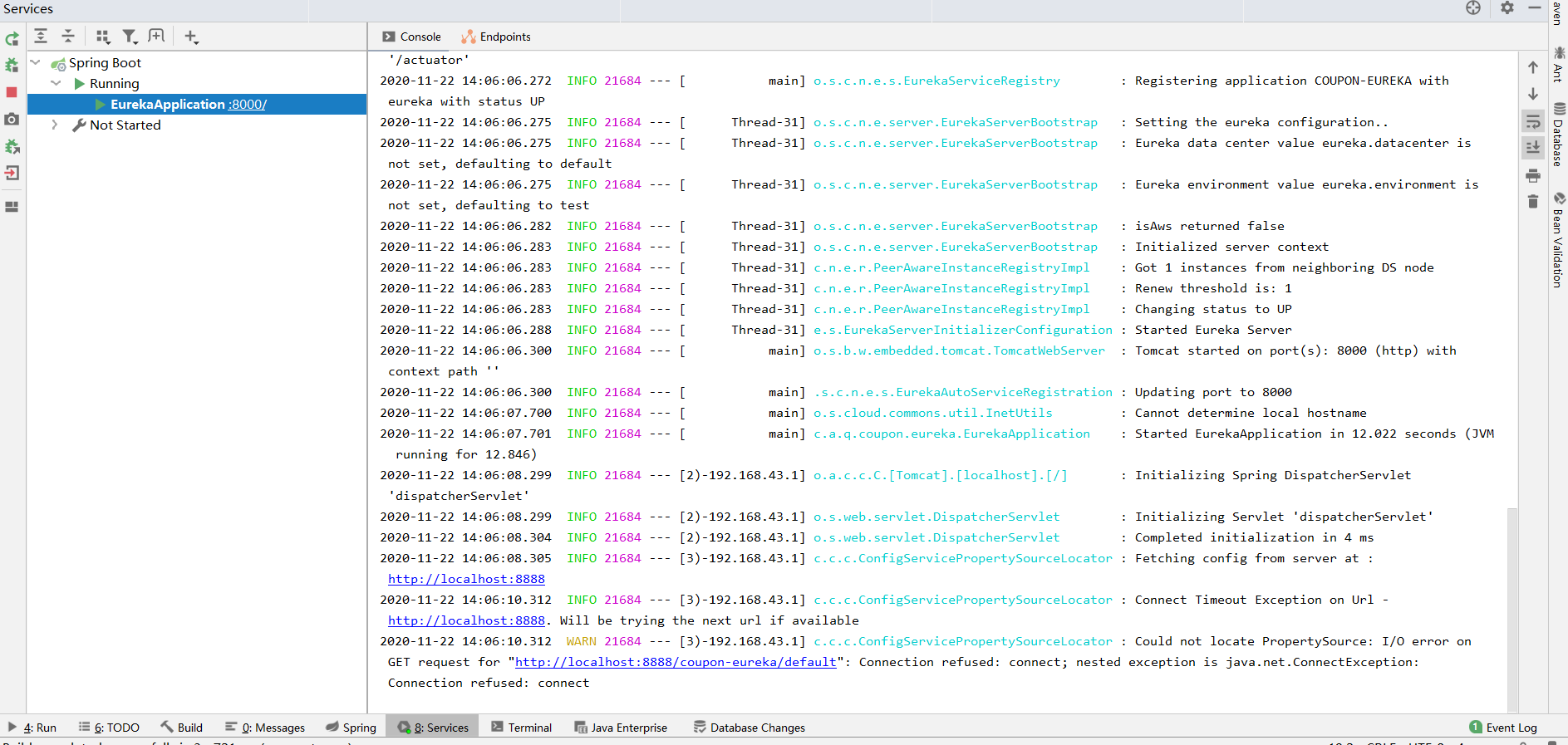Click the layout icon at bottom of left strip
Viewport: 1568px width, 745px height.
pos(12,207)
